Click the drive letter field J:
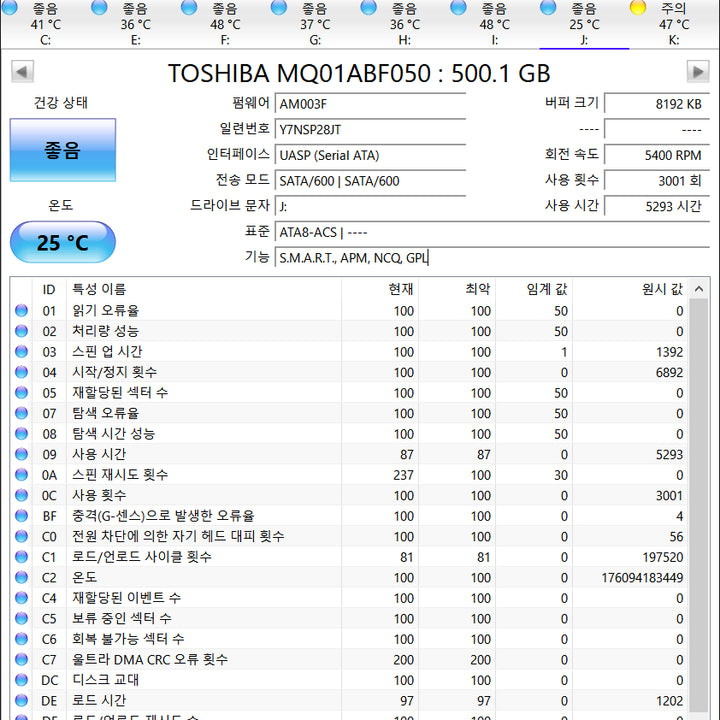Viewport: 720px width, 720px height. click(x=370, y=206)
